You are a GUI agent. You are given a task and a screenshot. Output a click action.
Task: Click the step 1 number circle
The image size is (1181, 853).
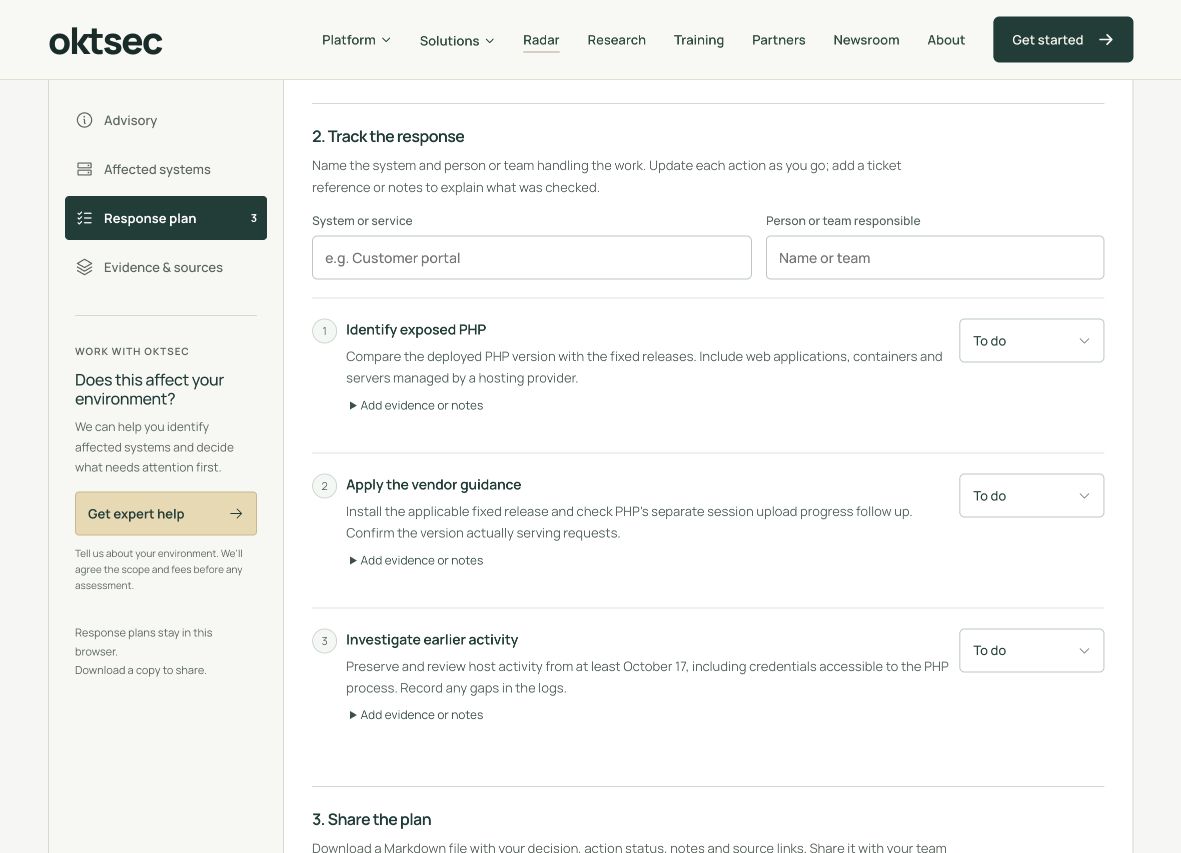(x=325, y=331)
